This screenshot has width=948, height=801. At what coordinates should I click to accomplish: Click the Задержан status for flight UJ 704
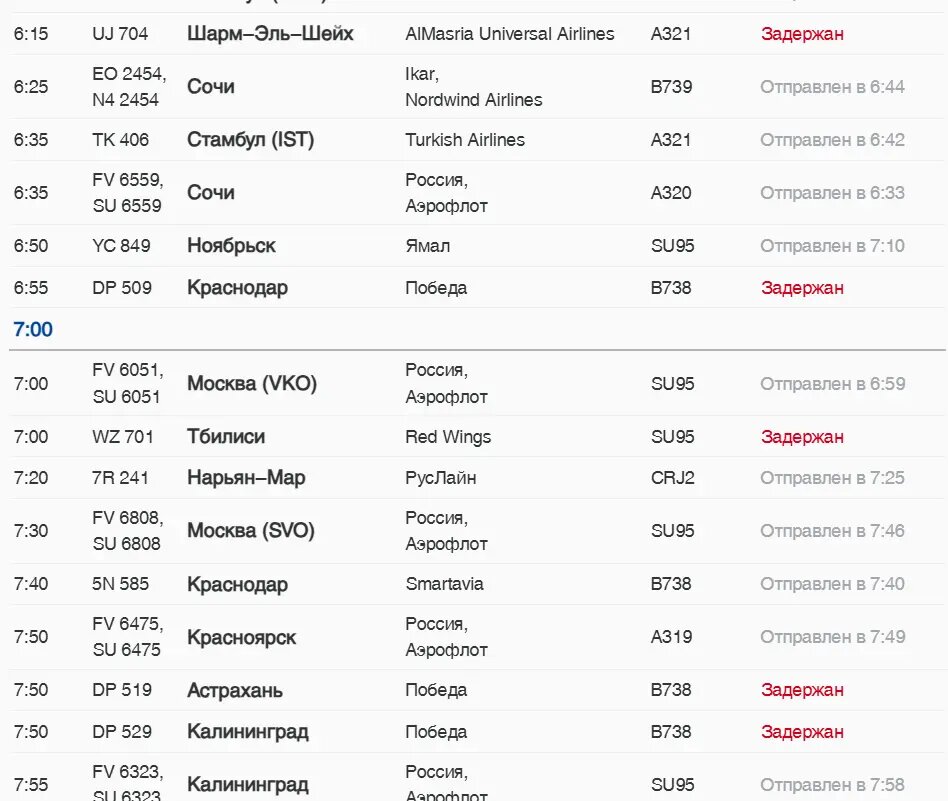(802, 34)
